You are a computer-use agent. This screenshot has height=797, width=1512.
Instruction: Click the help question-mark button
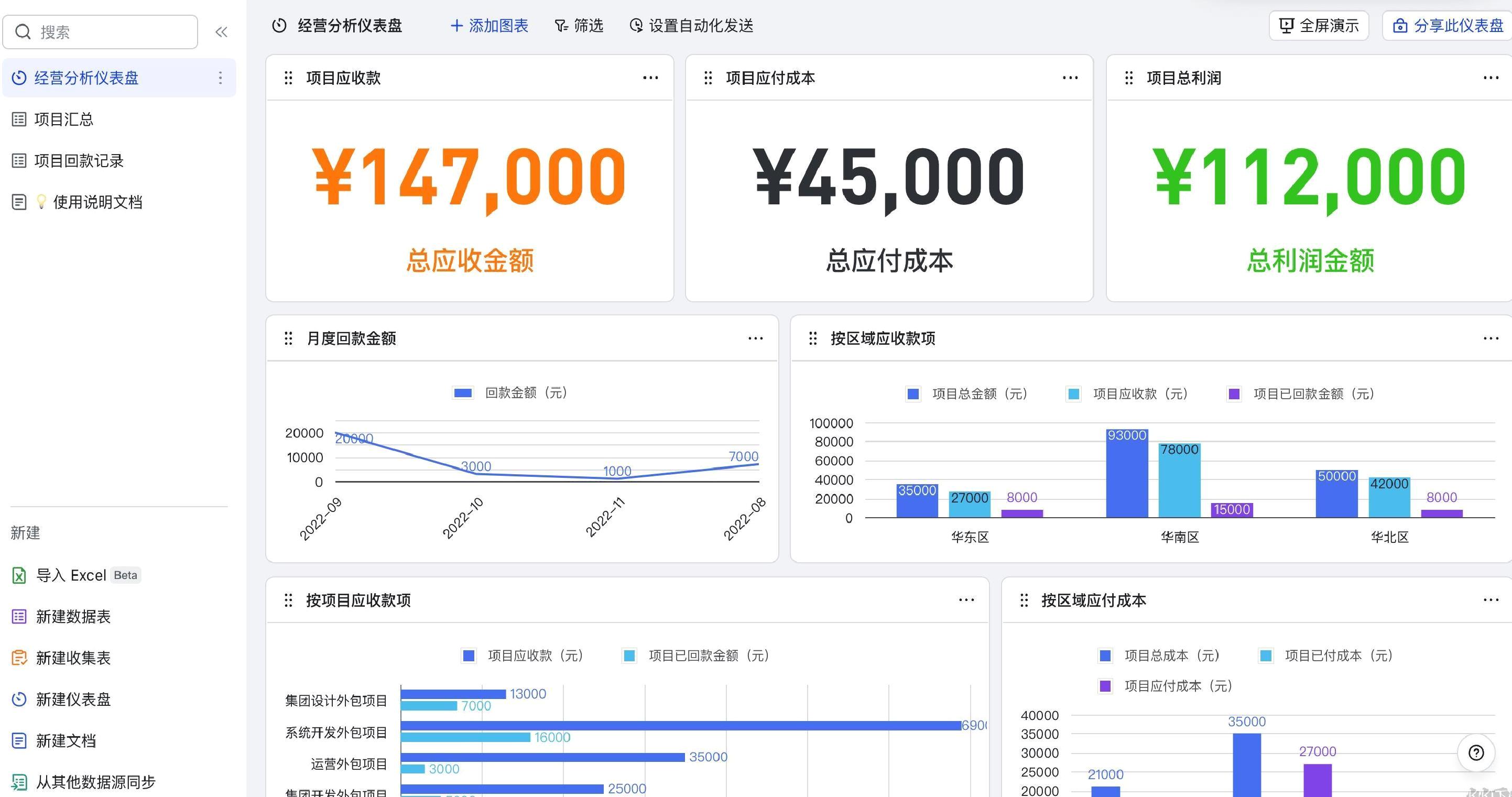[x=1476, y=753]
